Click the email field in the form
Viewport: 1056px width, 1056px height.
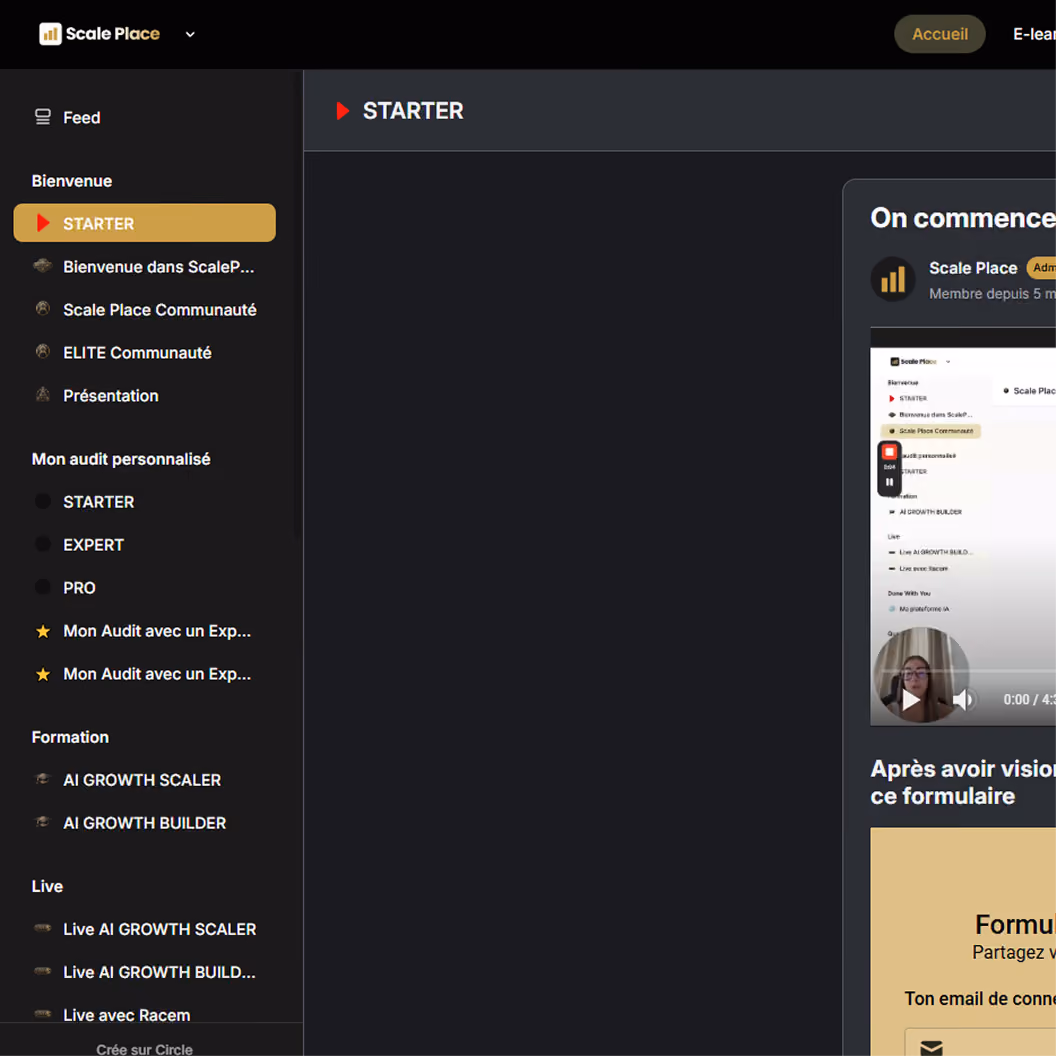(981, 1043)
